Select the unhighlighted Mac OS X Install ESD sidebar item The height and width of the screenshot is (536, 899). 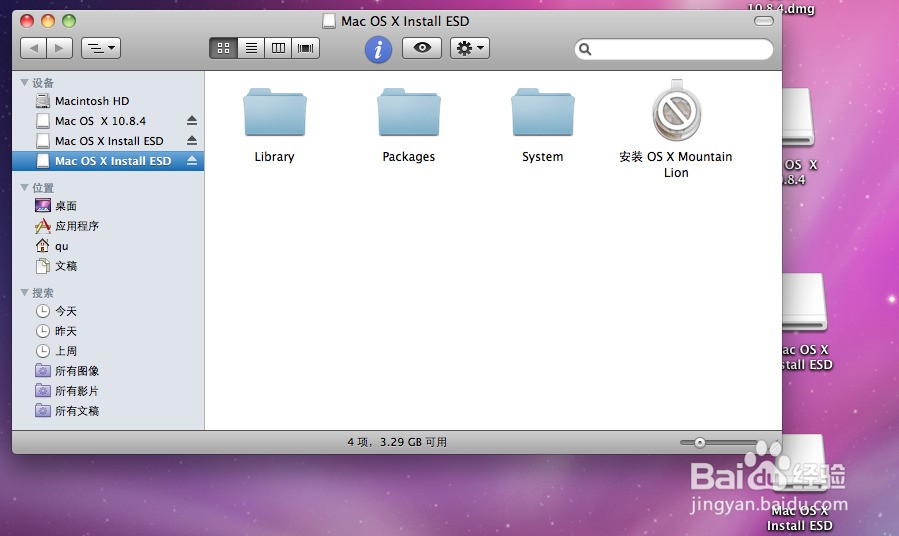[108, 141]
